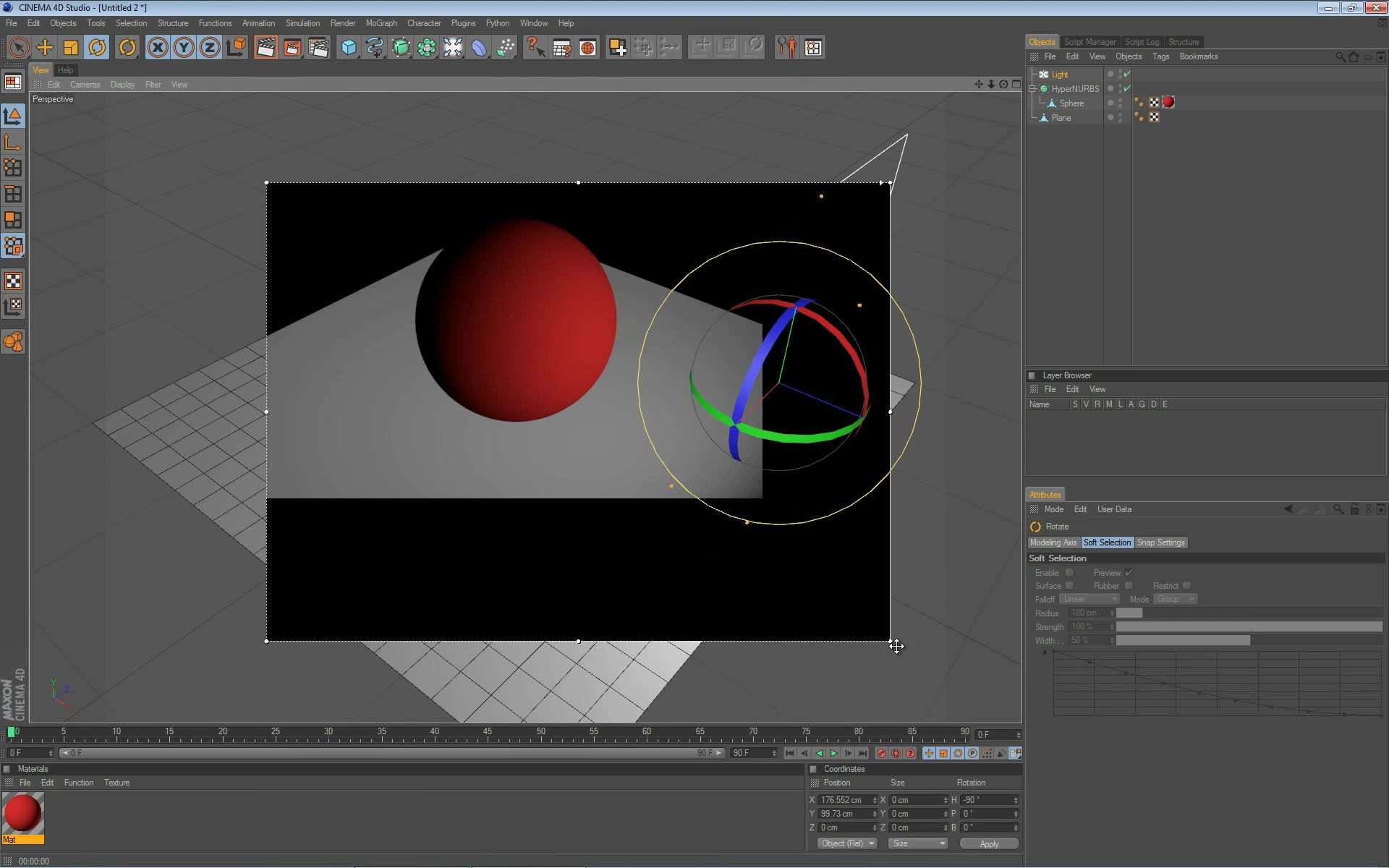Click the Snap Settings tab
The height and width of the screenshot is (868, 1389).
(1161, 542)
